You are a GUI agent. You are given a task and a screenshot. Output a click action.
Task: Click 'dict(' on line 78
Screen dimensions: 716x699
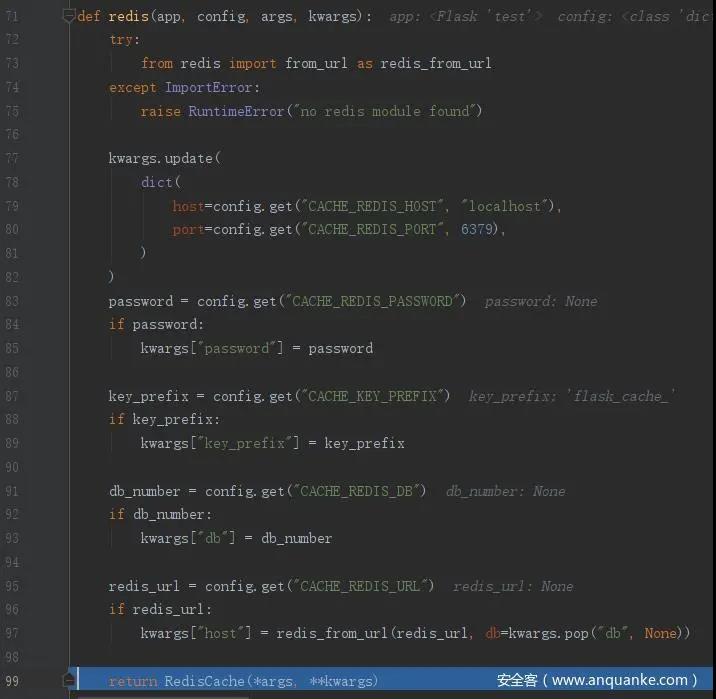pyautogui.click(x=161, y=182)
